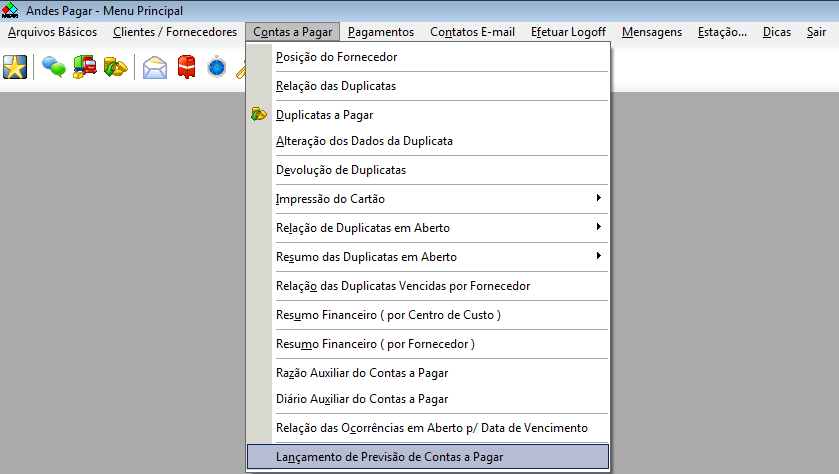The height and width of the screenshot is (474, 839).
Task: Open the Dicas menu
Action: click(x=777, y=32)
